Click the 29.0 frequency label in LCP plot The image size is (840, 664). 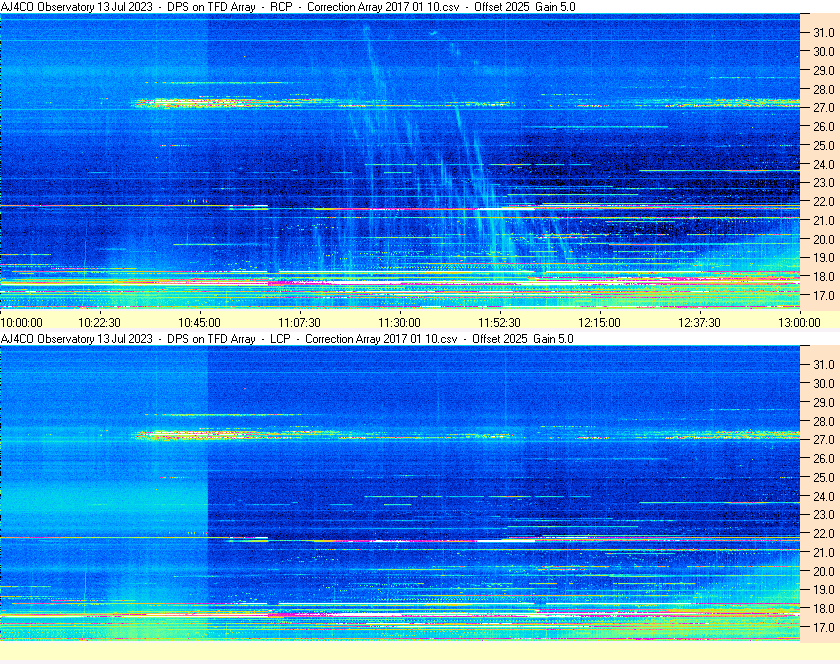tap(824, 402)
